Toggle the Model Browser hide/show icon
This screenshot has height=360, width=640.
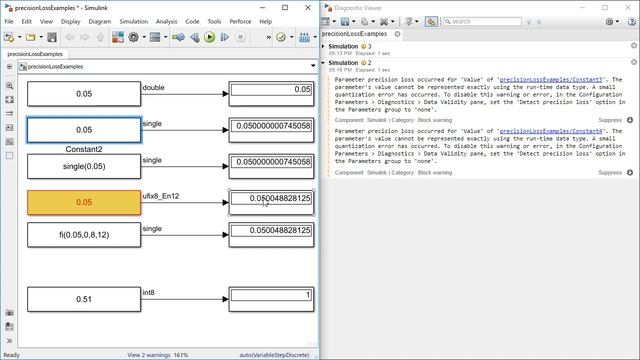click(9, 67)
